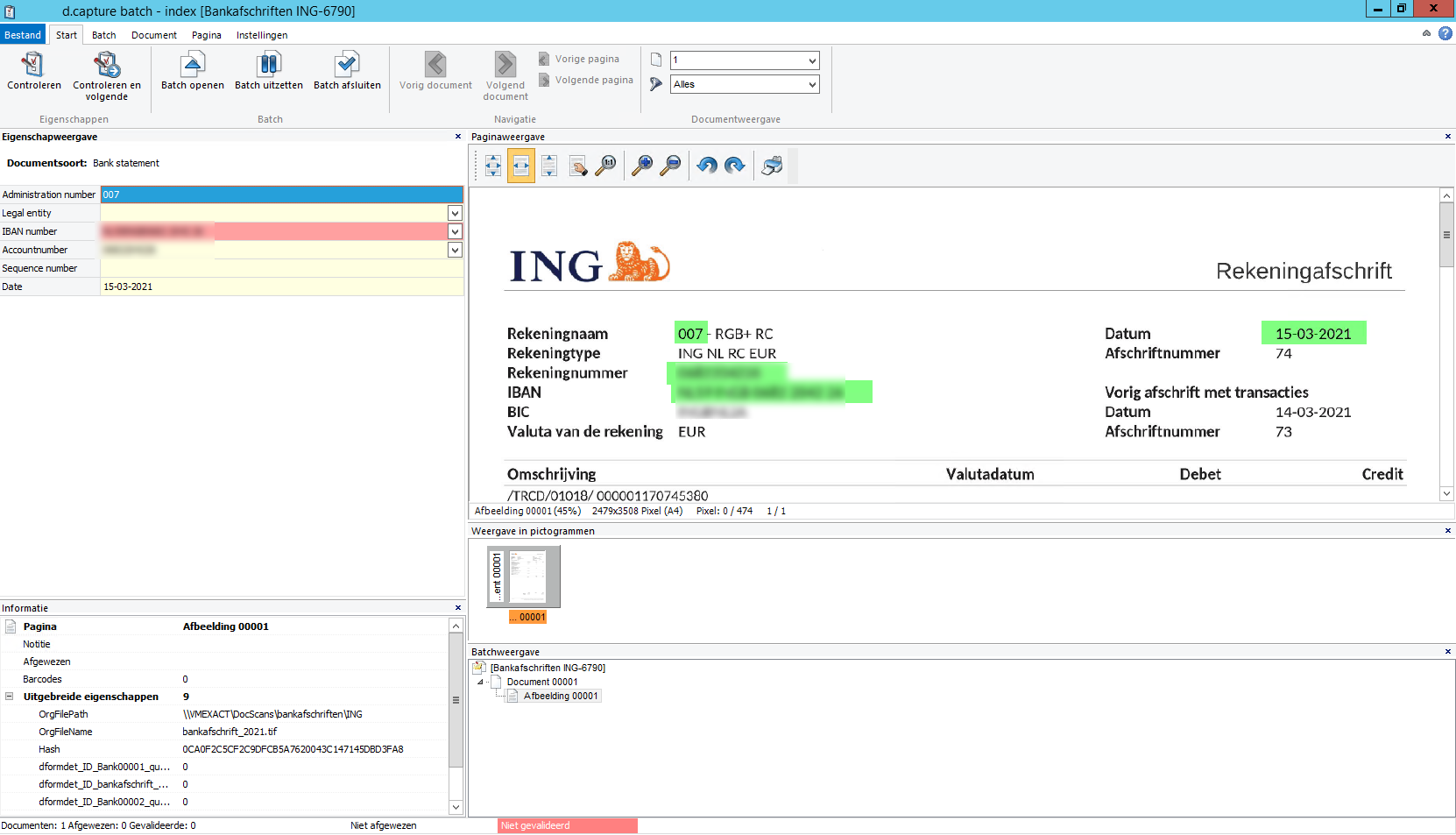
Task: Toggle fit to page height view
Action: [x=549, y=166]
